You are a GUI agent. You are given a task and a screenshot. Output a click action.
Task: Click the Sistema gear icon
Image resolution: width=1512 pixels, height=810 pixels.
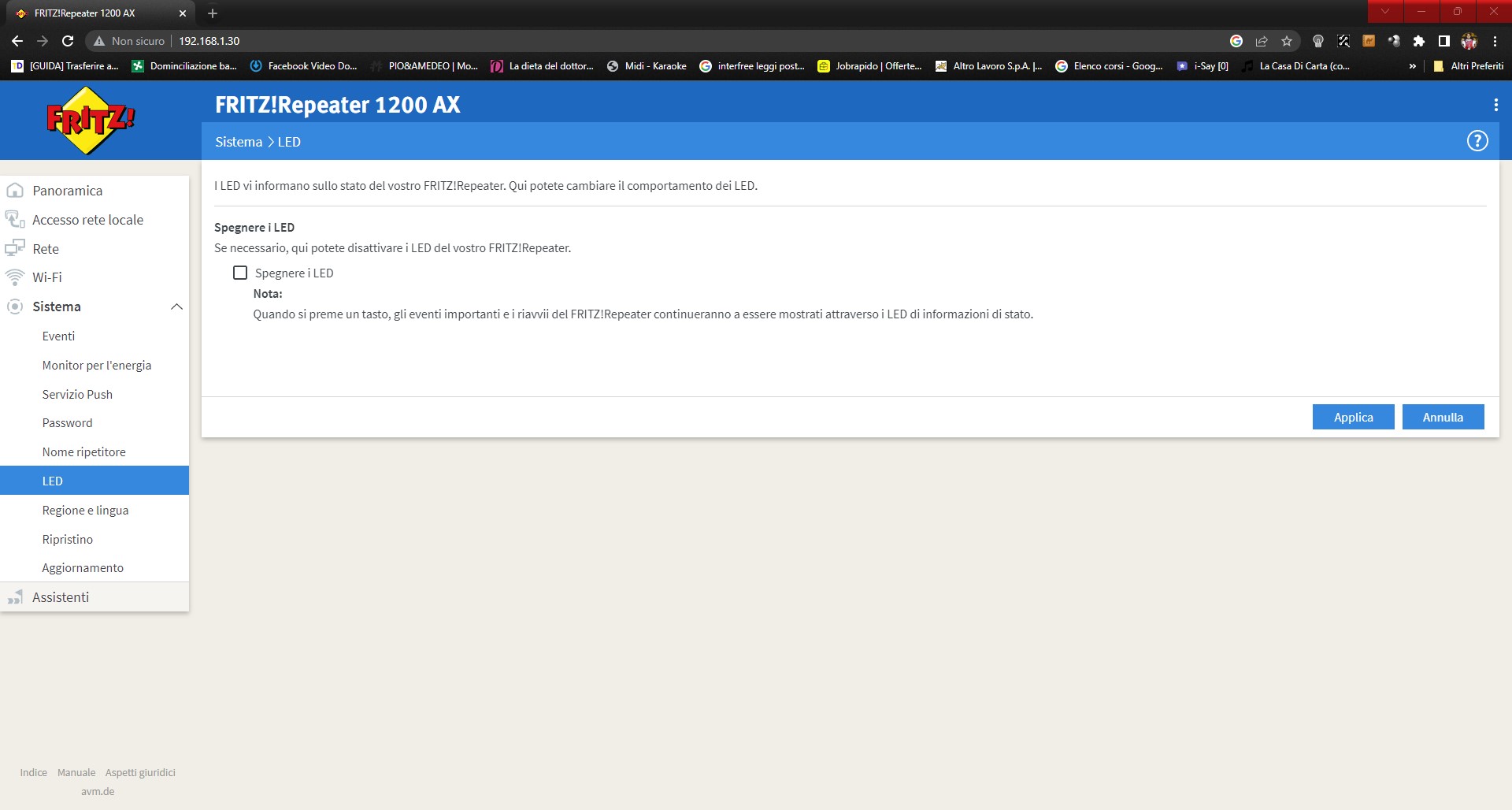[x=15, y=307]
